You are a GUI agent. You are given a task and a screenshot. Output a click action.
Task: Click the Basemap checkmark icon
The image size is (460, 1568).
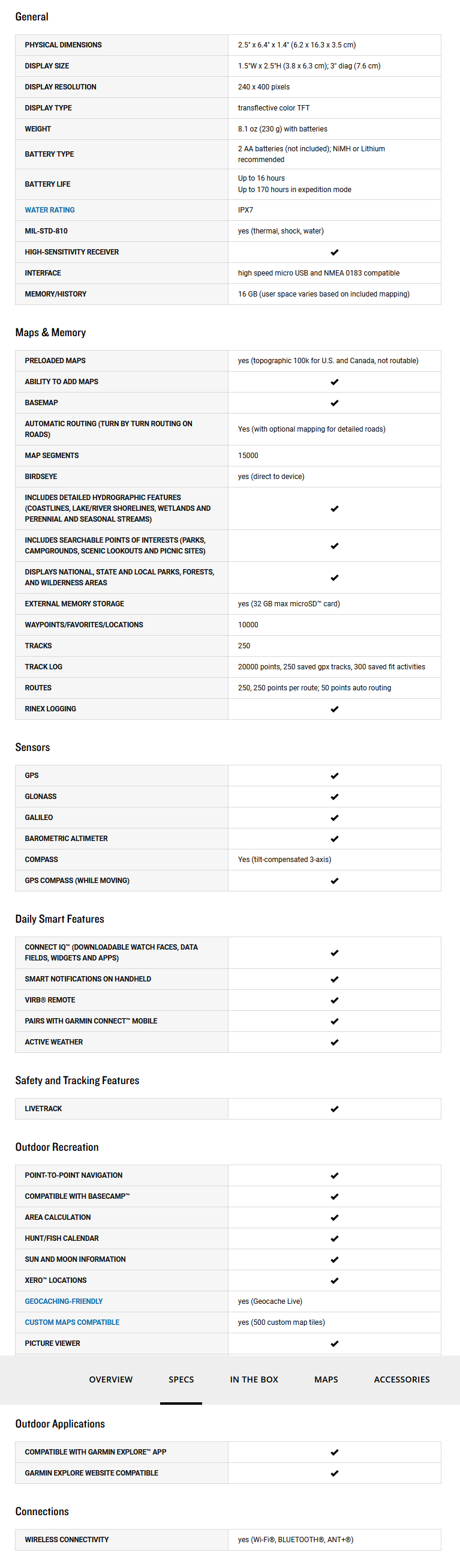pos(334,403)
